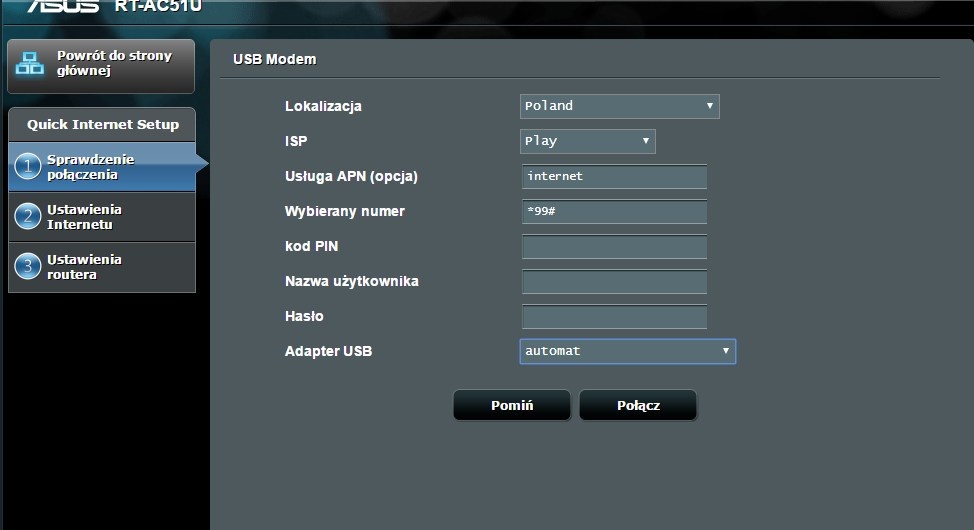Image resolution: width=974 pixels, height=530 pixels.
Task: Click the RT-AC51U model name
Action: click(158, 6)
